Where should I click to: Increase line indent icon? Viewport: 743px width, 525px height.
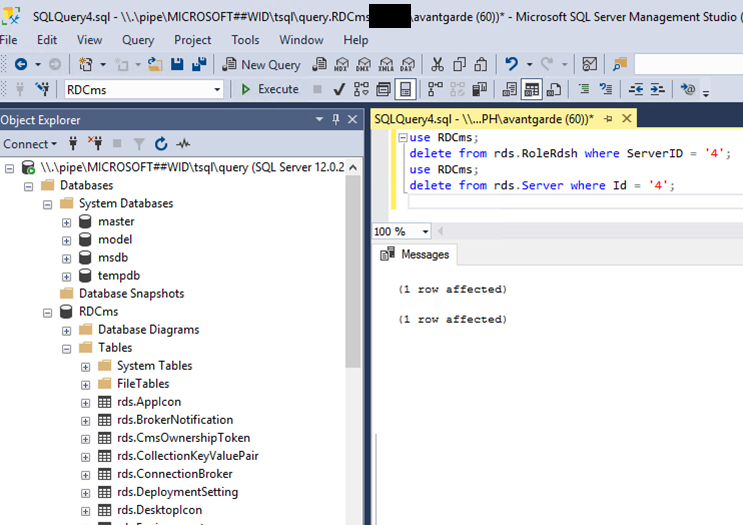657,89
